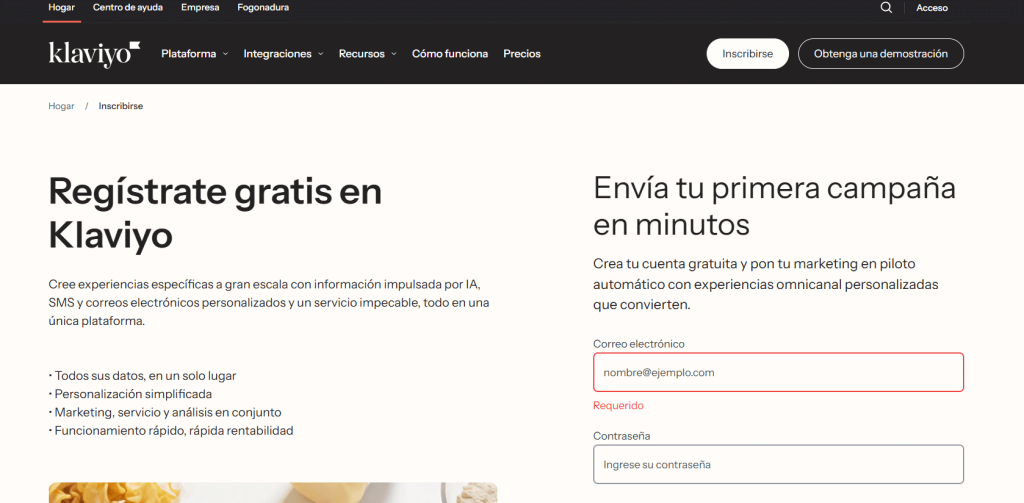The width and height of the screenshot is (1024, 503).
Task: Open the Empresa top link
Action: click(200, 8)
